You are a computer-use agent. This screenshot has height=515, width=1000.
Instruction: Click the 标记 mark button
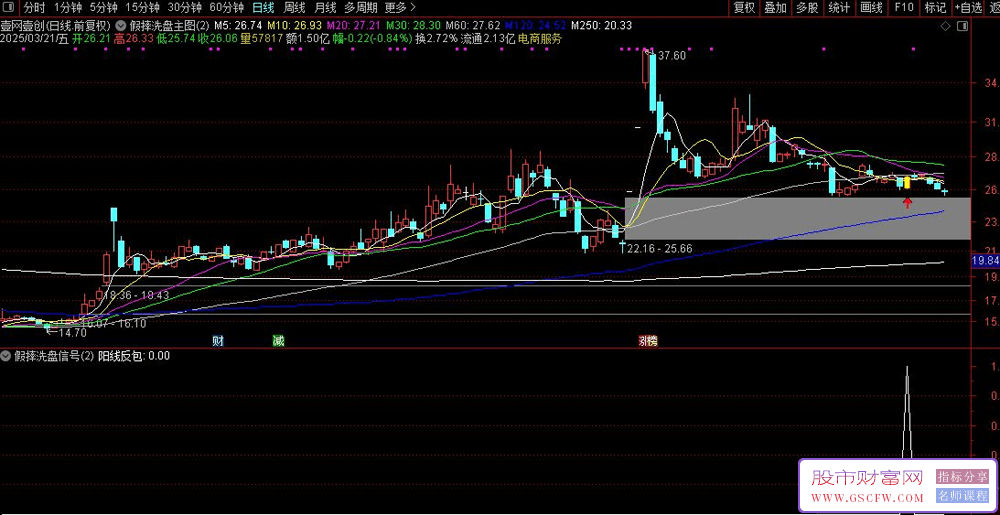click(936, 8)
